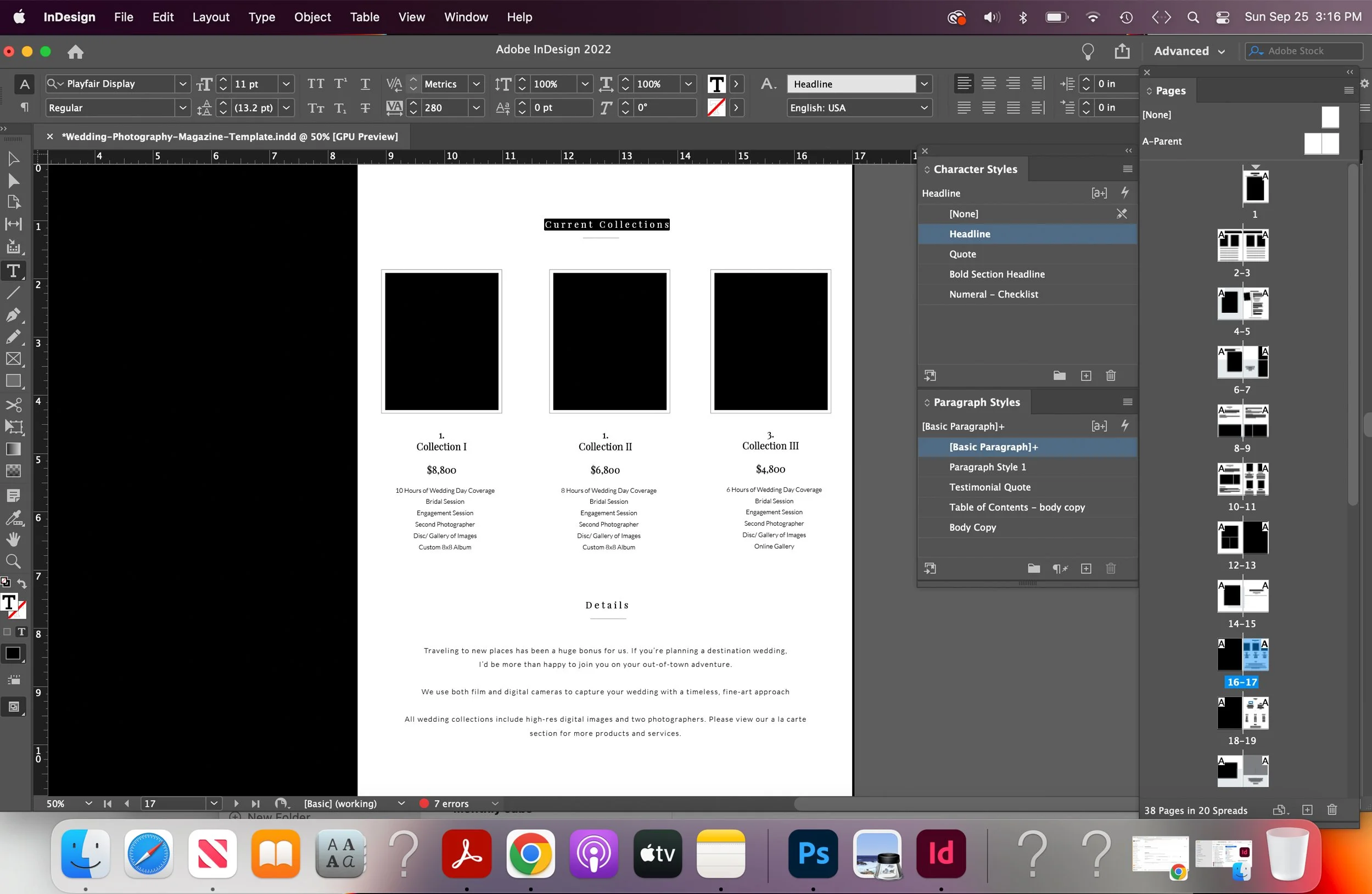This screenshot has height=894, width=1372.
Task: Select the Pen tool
Action: (x=13, y=314)
